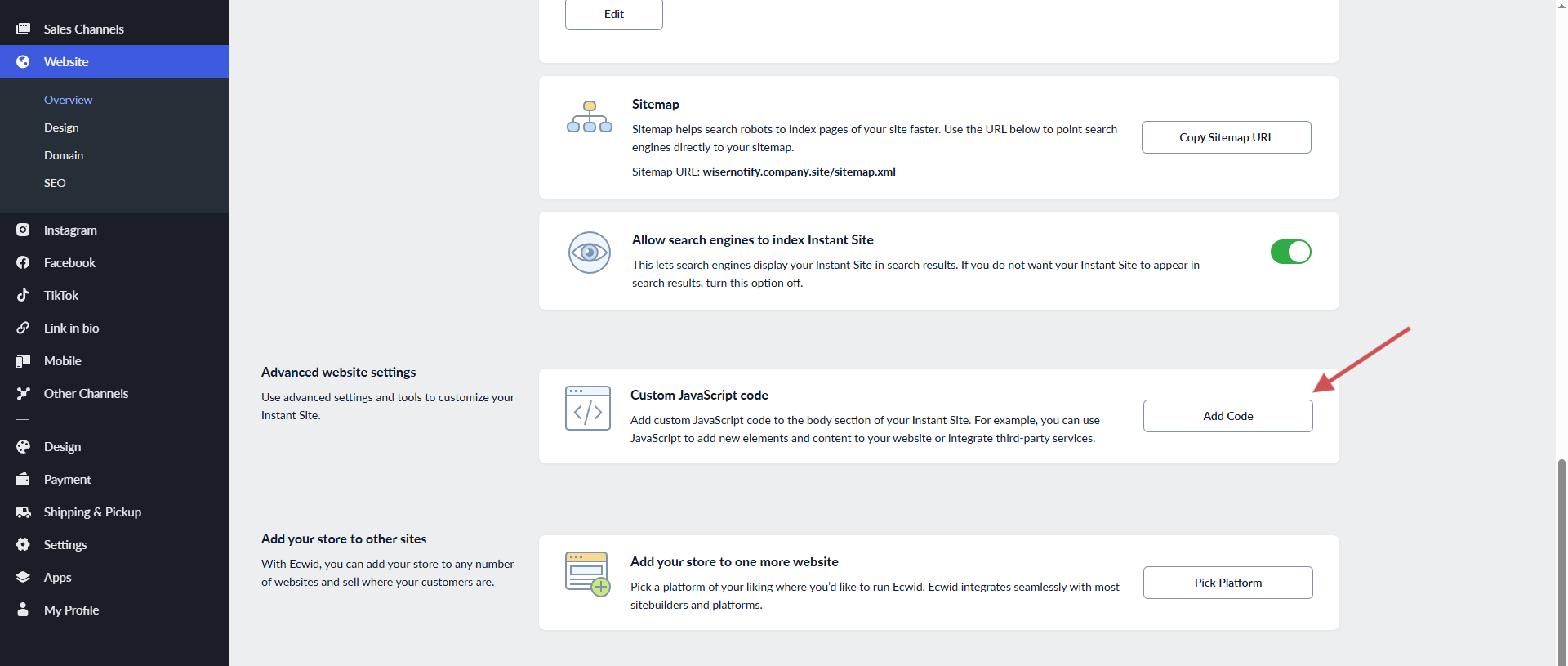Image resolution: width=1568 pixels, height=666 pixels.
Task: Click the Edit button at top
Action: click(613, 14)
